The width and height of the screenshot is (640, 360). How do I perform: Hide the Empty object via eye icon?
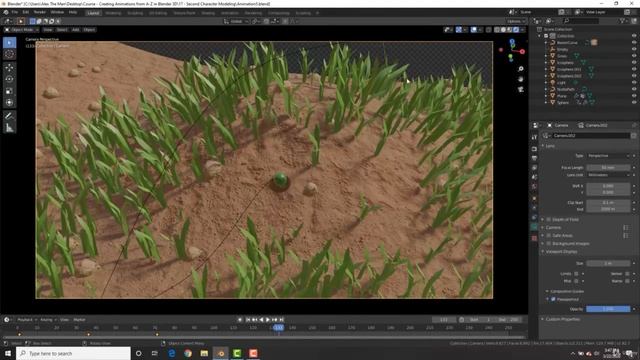coord(634,49)
